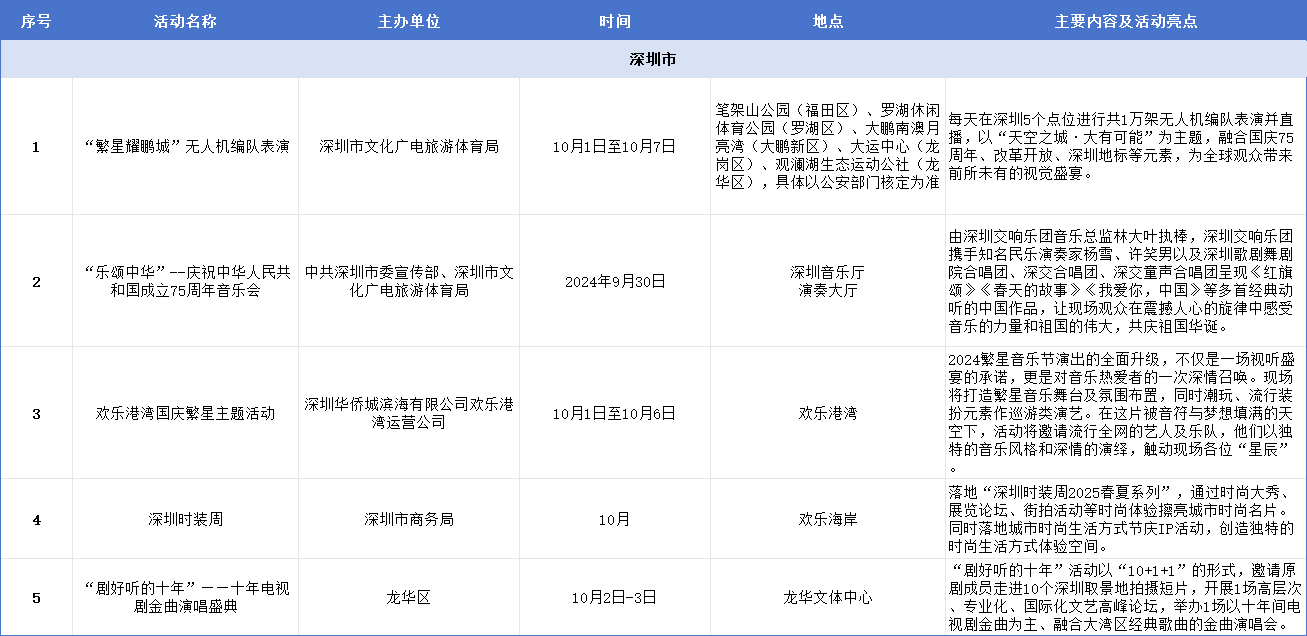Click the 深圳音乐厅 演奏大厅 venue cell
Screen dimensions: 1307x636
click(x=827, y=281)
